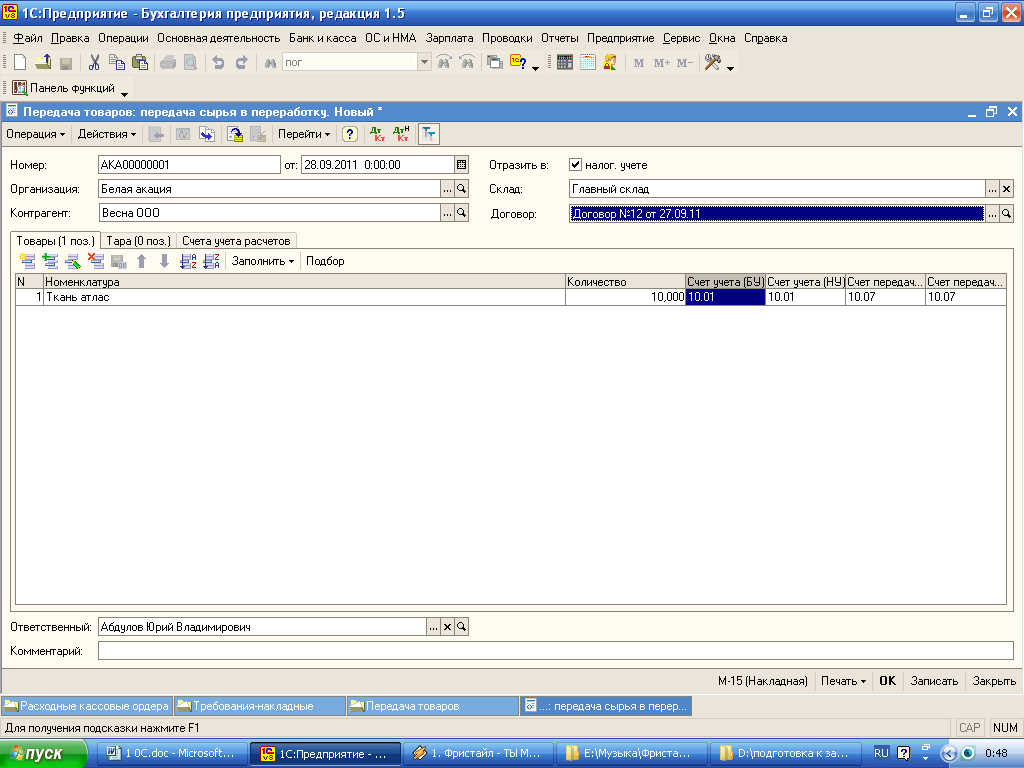This screenshot has width=1024, height=768.
Task: Open Банк и касса menu
Action: [323, 39]
